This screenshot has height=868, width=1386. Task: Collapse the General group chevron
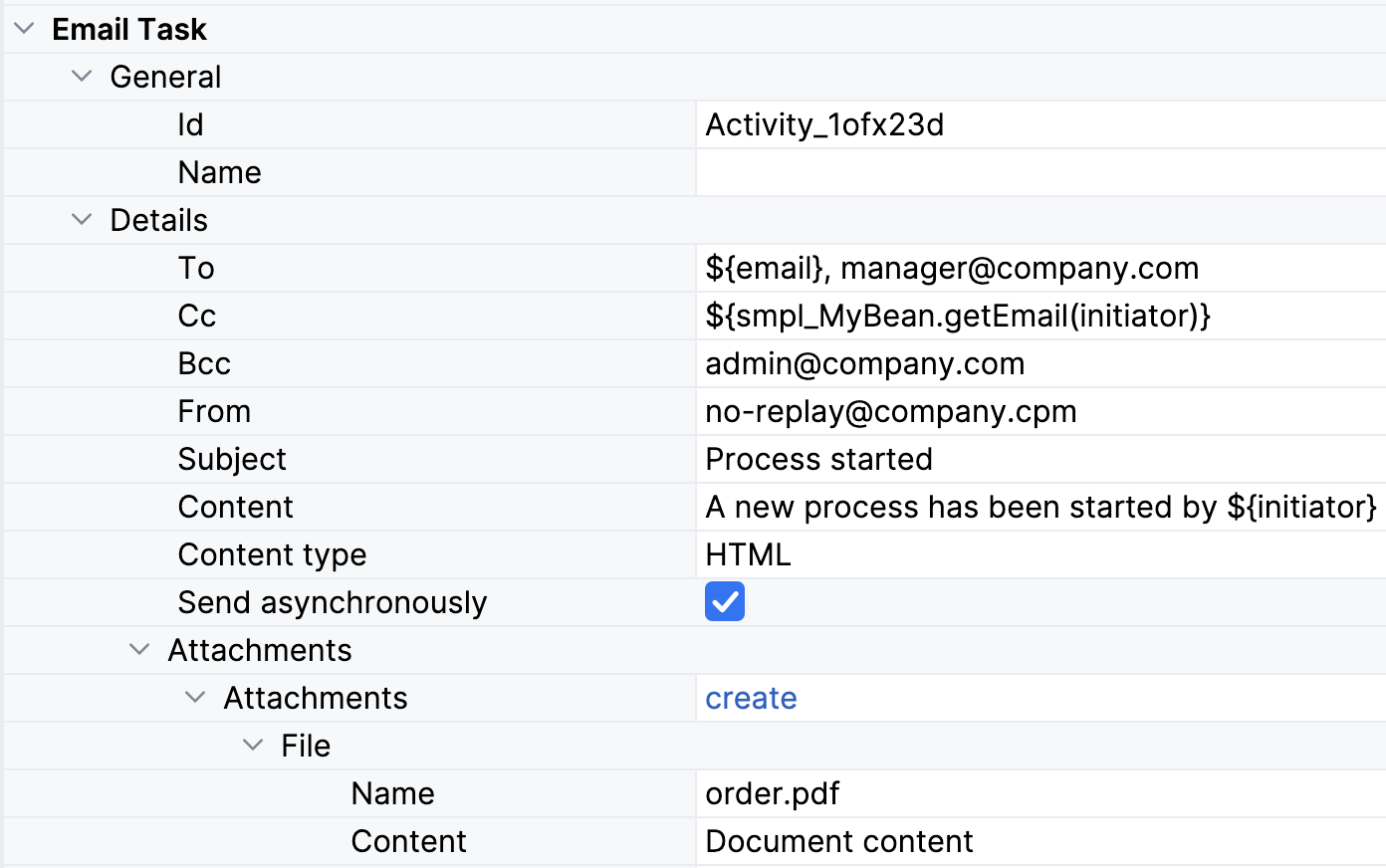tap(82, 77)
